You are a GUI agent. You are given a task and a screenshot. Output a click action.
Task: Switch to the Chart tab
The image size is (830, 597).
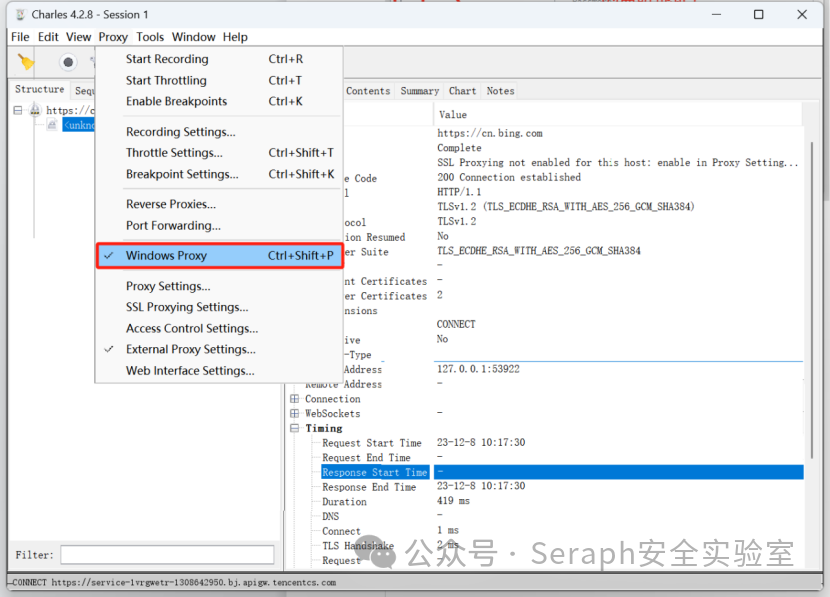point(463,91)
